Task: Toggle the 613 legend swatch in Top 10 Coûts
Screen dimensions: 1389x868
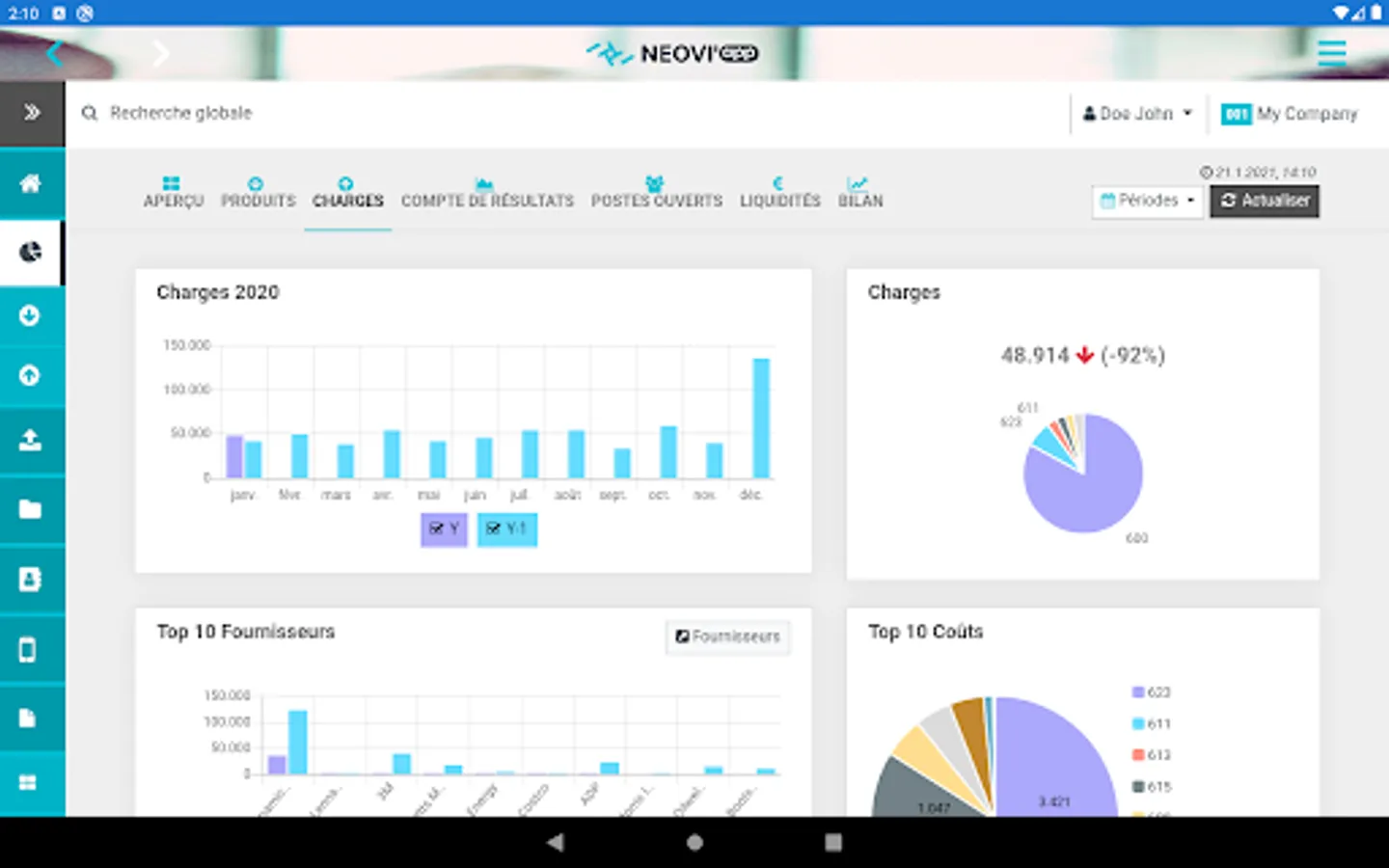Action: (x=1138, y=754)
